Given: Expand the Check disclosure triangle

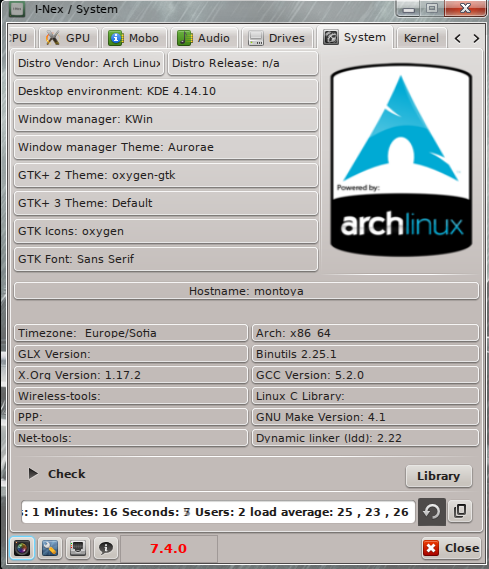Looking at the screenshot, I should pyautogui.click(x=33, y=473).
